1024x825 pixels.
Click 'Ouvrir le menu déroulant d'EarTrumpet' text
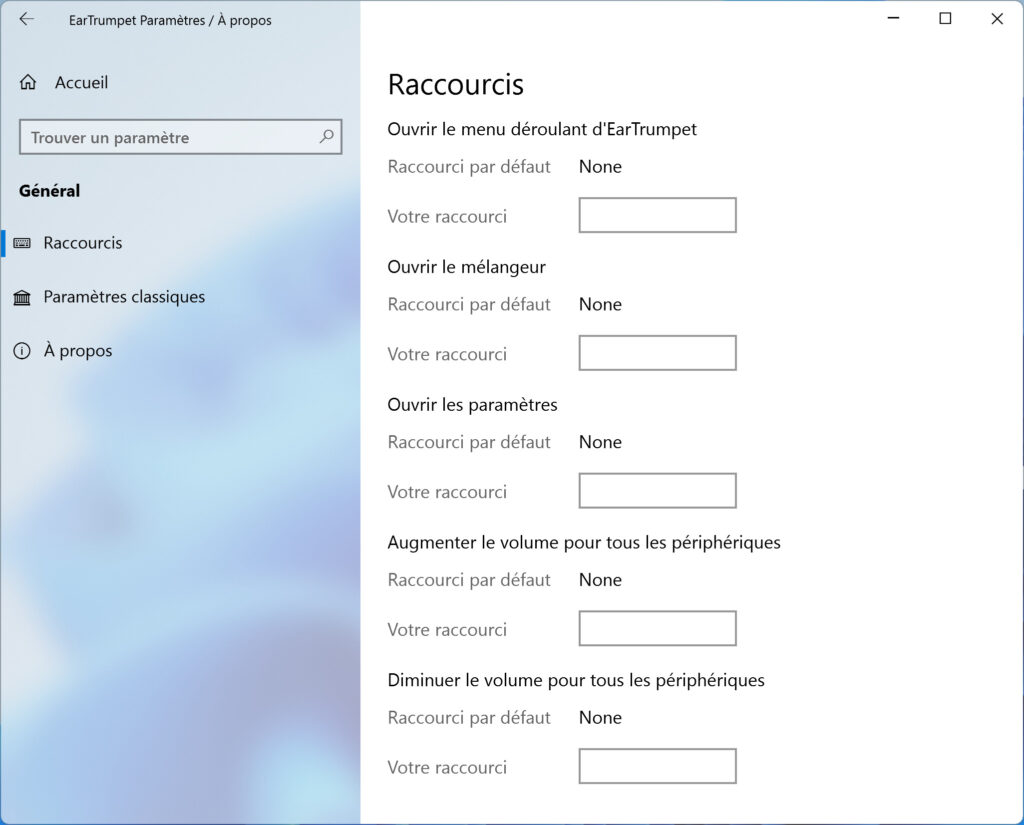tap(542, 129)
